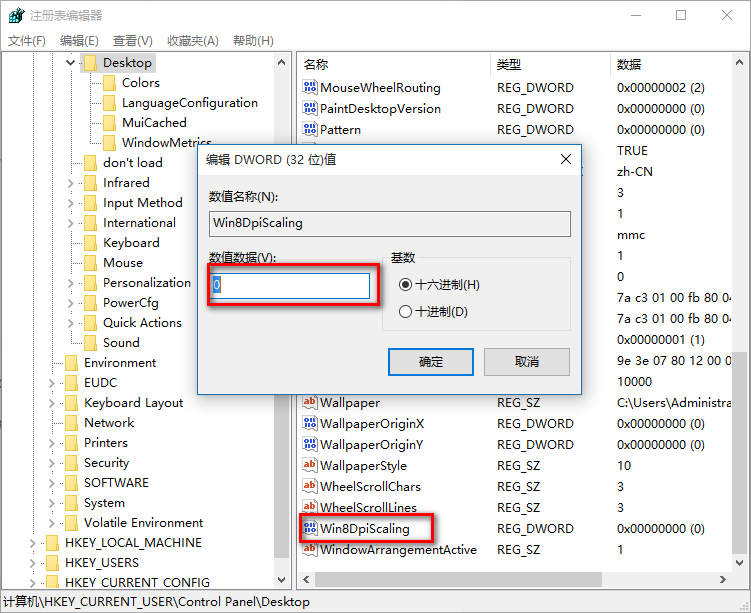The height and width of the screenshot is (613, 751).
Task: Select the WallpaperStyle string icon
Action: tap(310, 465)
